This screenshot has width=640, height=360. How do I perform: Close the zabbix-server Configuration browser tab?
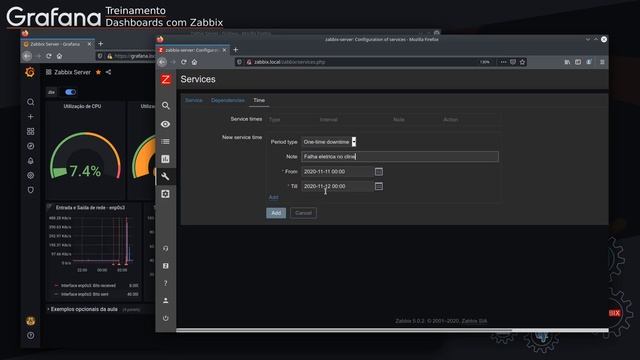click(x=224, y=50)
